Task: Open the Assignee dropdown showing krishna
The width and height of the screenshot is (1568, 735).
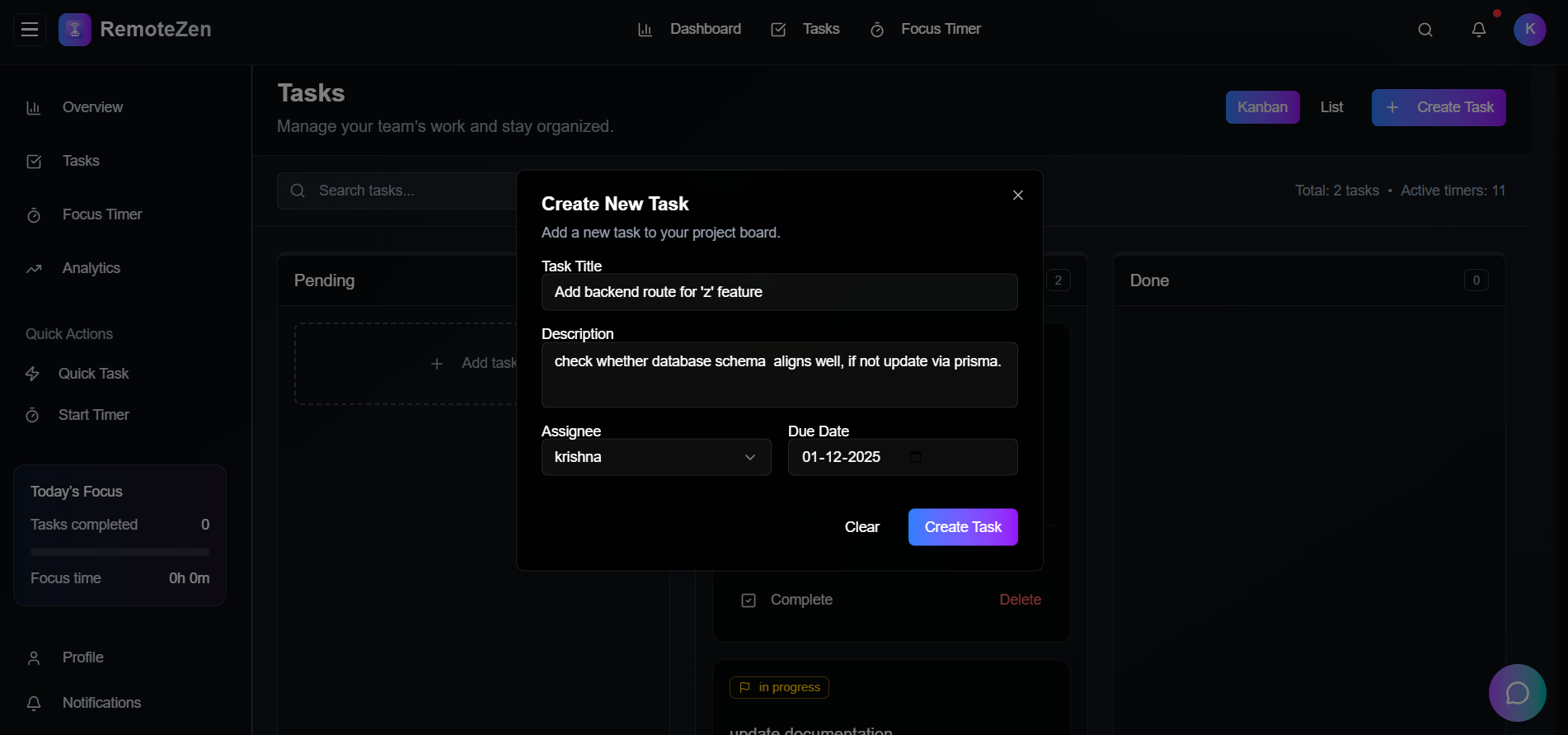Action: click(656, 457)
